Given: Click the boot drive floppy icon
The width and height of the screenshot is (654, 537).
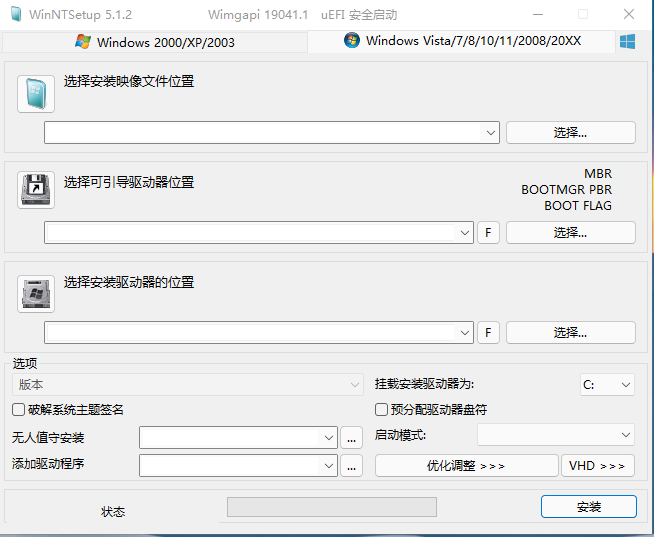Looking at the screenshot, I should (36, 190).
